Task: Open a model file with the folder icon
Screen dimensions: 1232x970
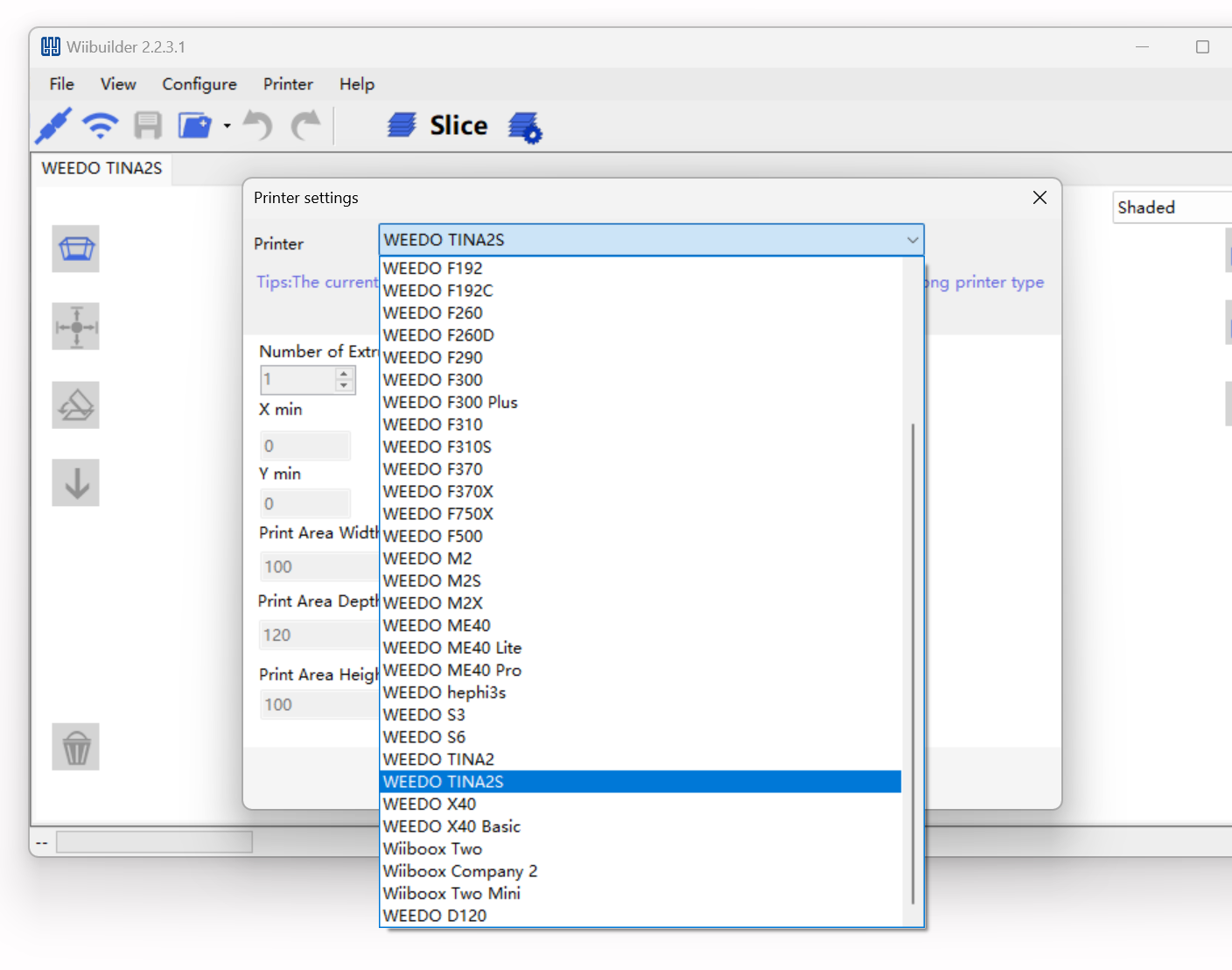Action: 193,125
